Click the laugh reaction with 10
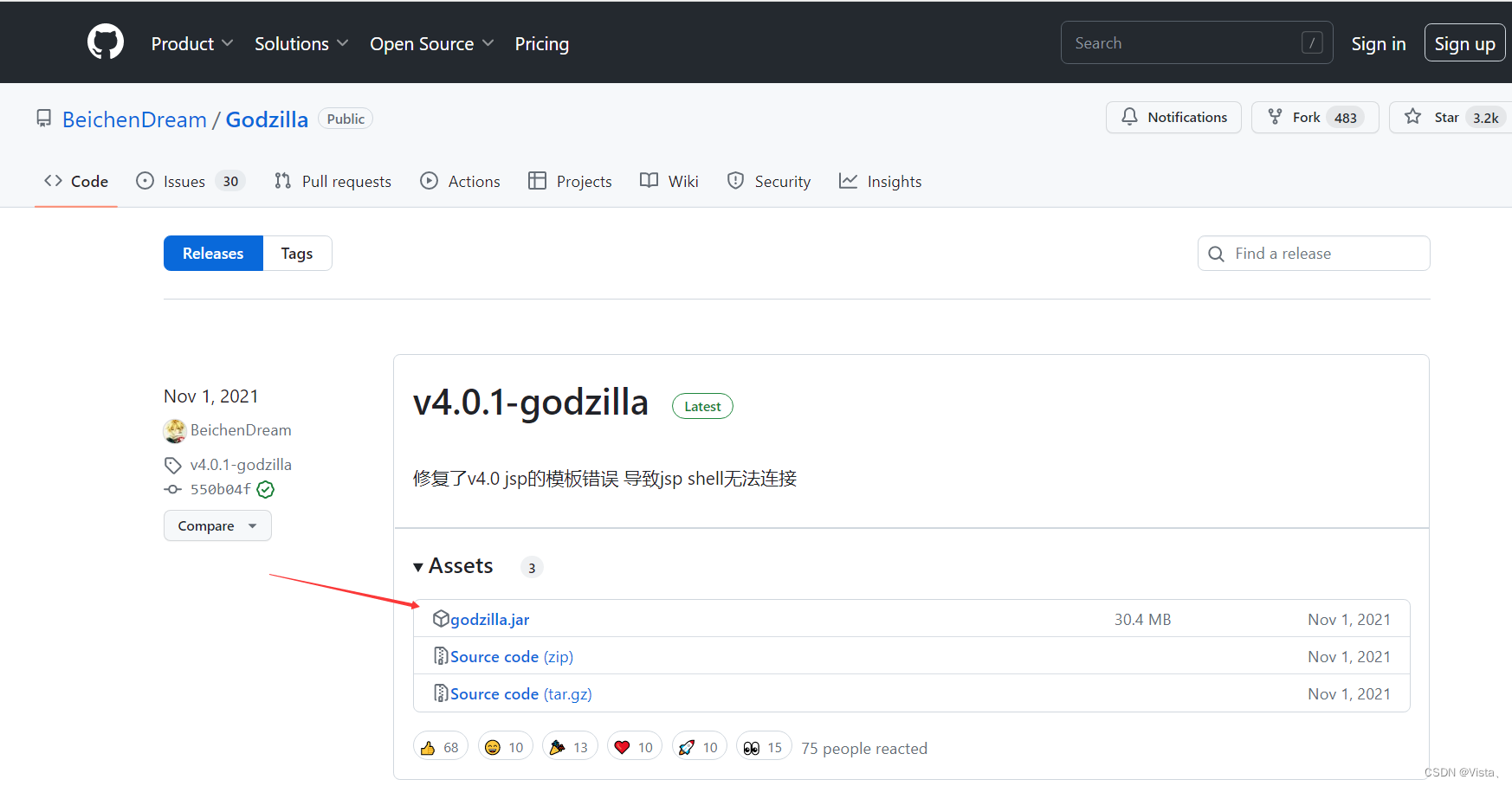The height and width of the screenshot is (786, 1512). click(506, 747)
